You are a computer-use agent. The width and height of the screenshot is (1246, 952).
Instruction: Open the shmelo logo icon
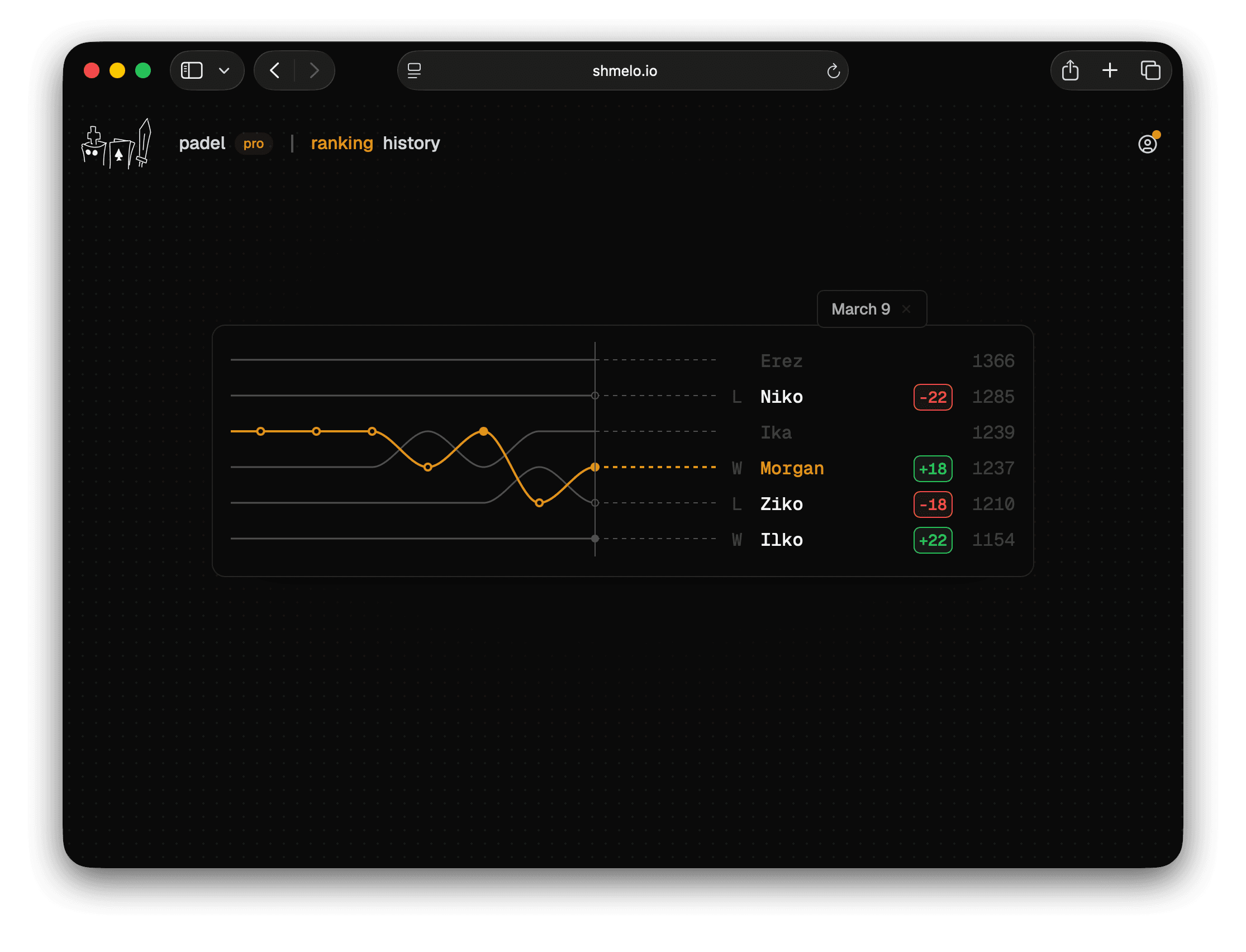tap(116, 144)
